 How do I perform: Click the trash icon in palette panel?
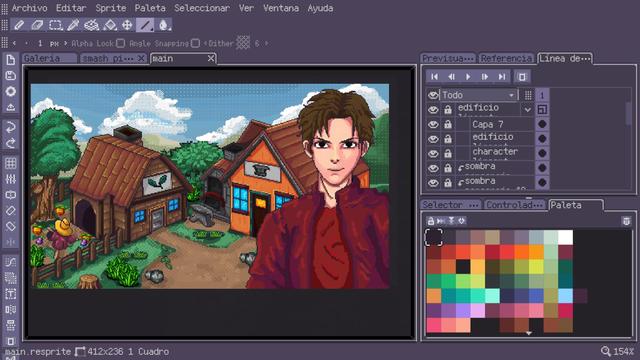coord(626,221)
